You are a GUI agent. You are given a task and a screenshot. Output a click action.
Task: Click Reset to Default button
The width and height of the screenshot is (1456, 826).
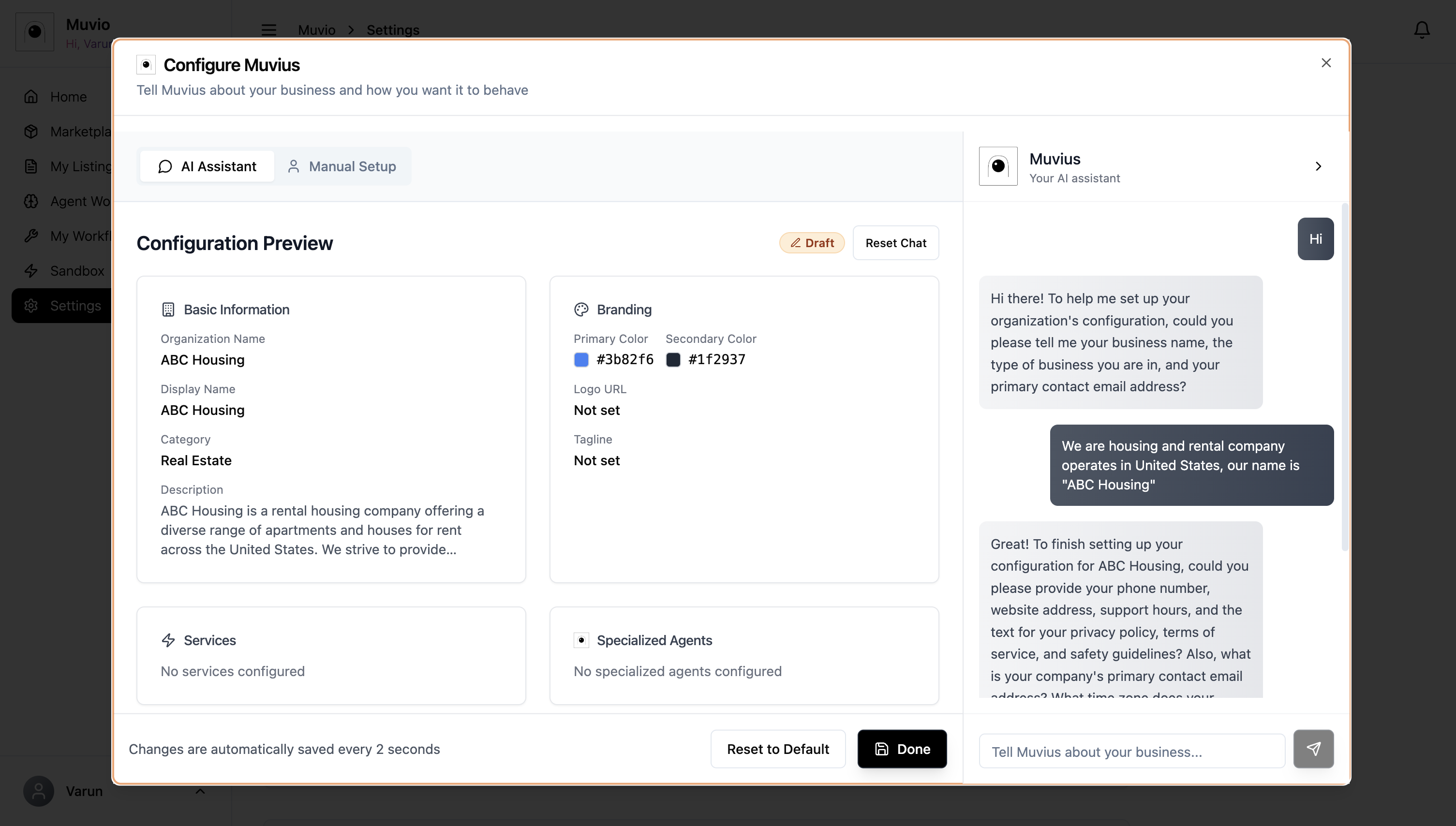[777, 749]
